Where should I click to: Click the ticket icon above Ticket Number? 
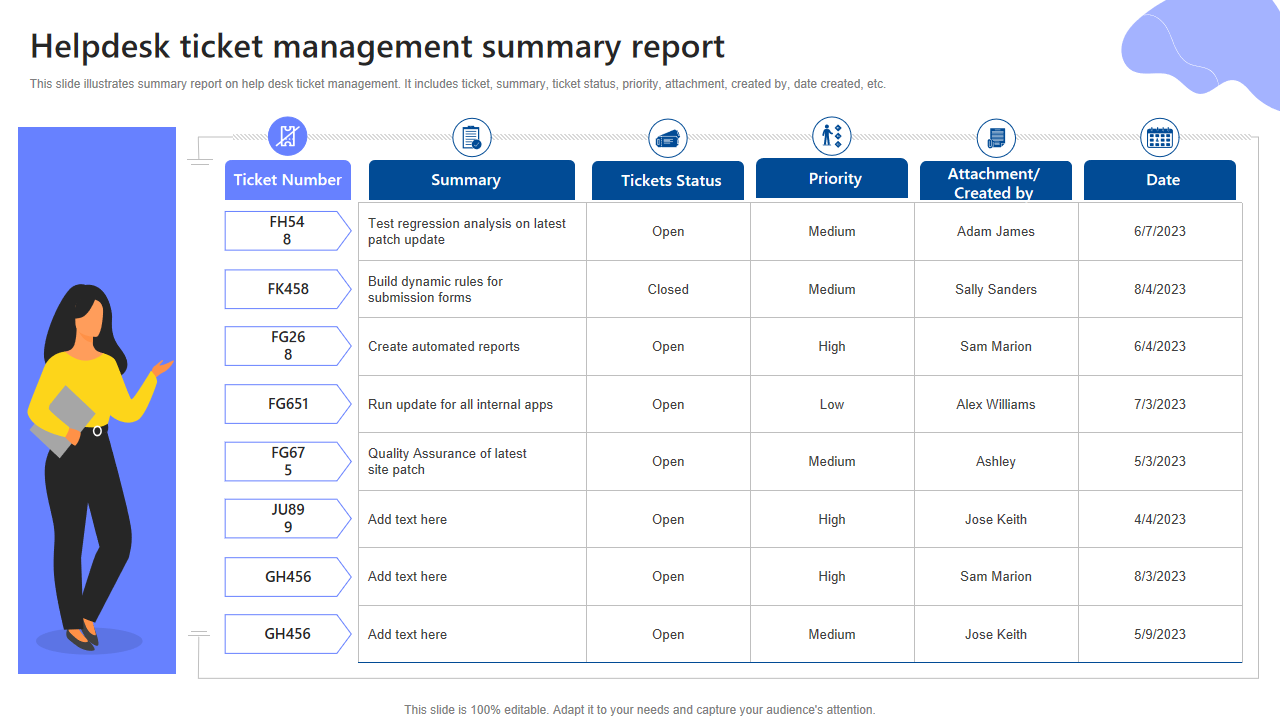click(288, 136)
